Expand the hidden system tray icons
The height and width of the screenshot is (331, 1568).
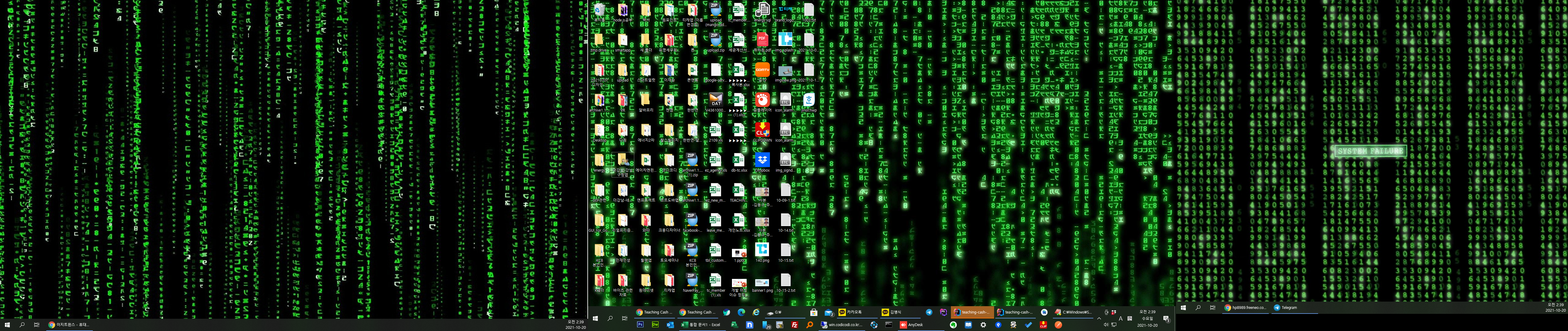[1099, 318]
